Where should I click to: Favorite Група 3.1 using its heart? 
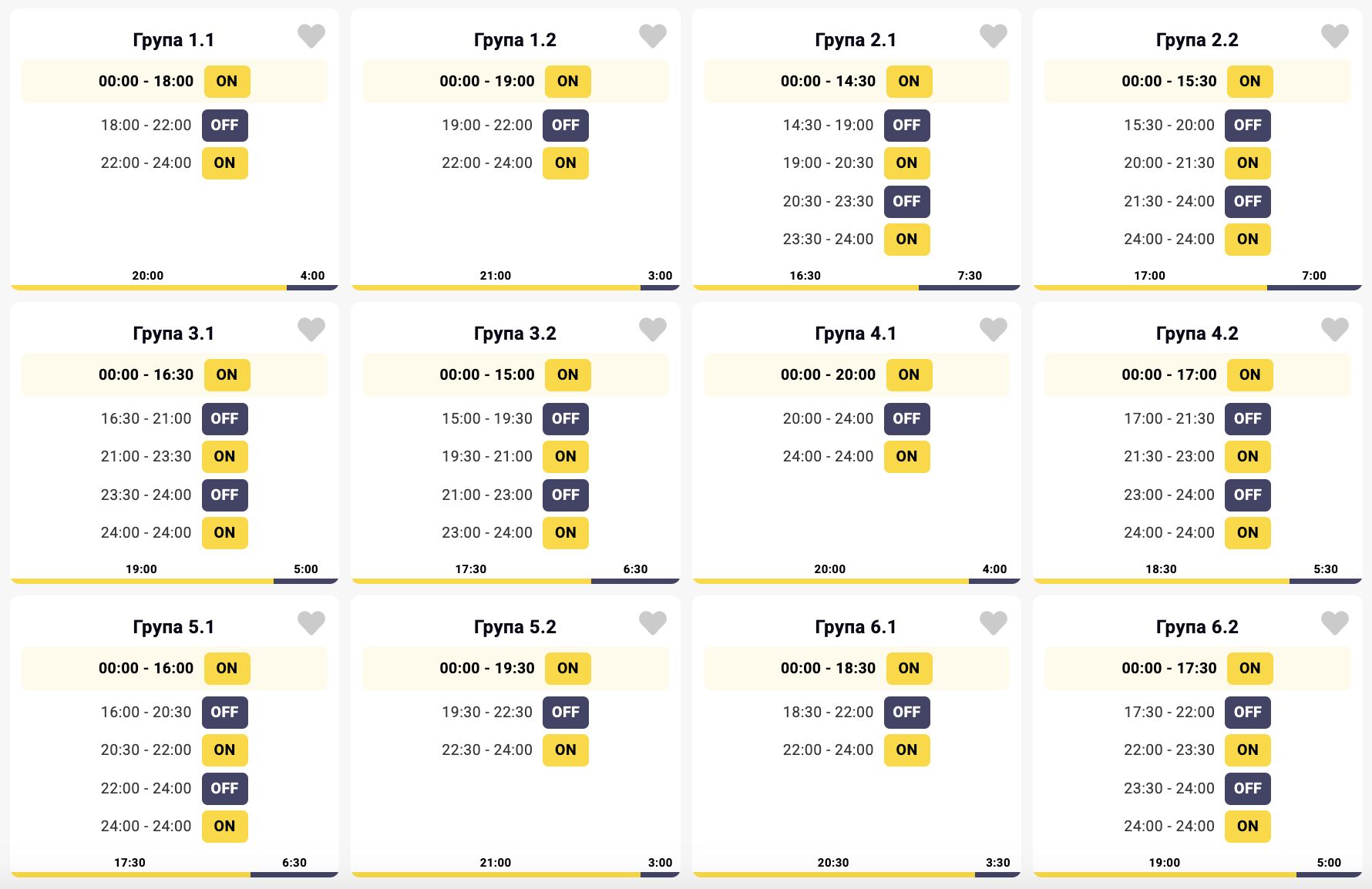click(x=311, y=329)
